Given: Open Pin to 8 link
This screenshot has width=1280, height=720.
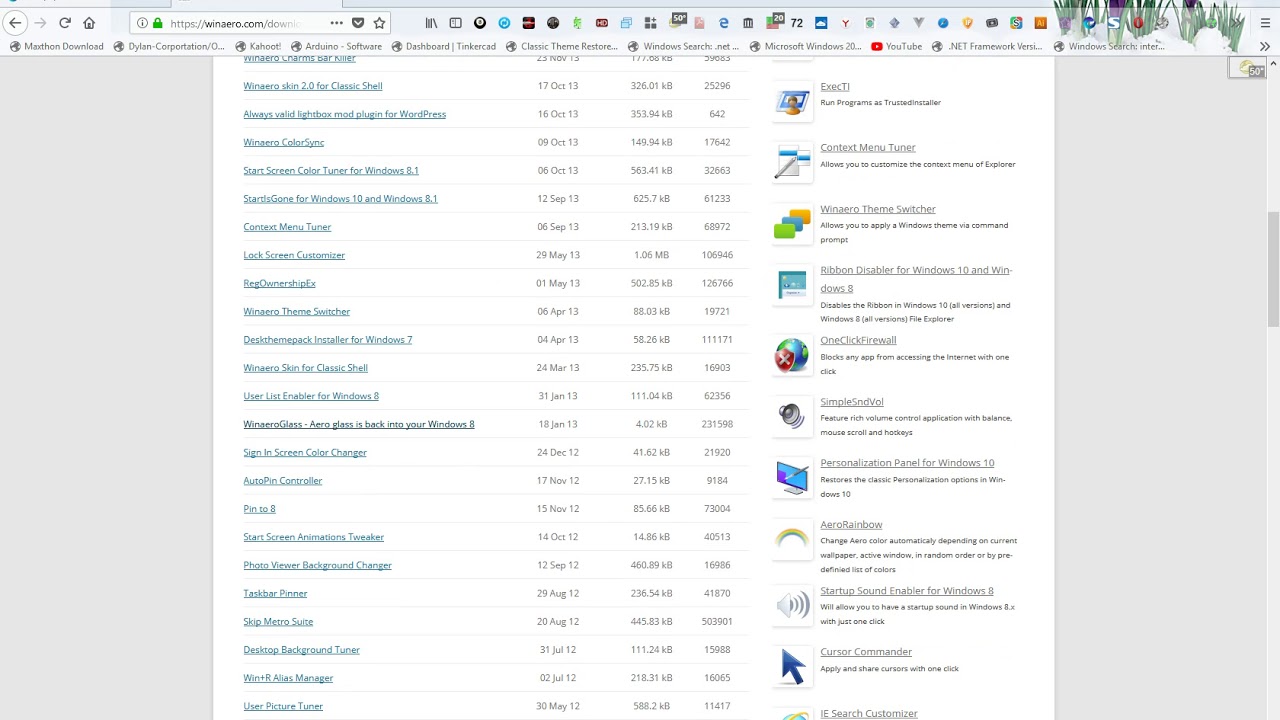Looking at the screenshot, I should pyautogui.click(x=259, y=508).
